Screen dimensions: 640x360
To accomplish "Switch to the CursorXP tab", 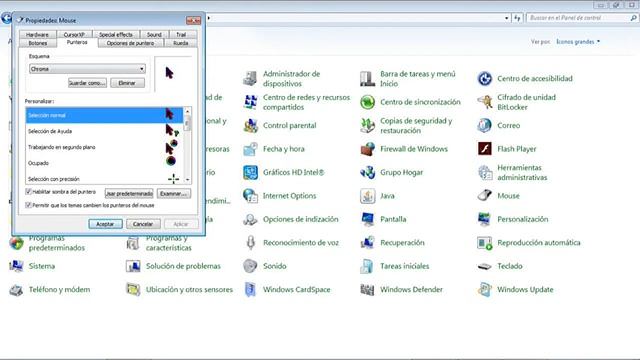I will click(x=74, y=35).
